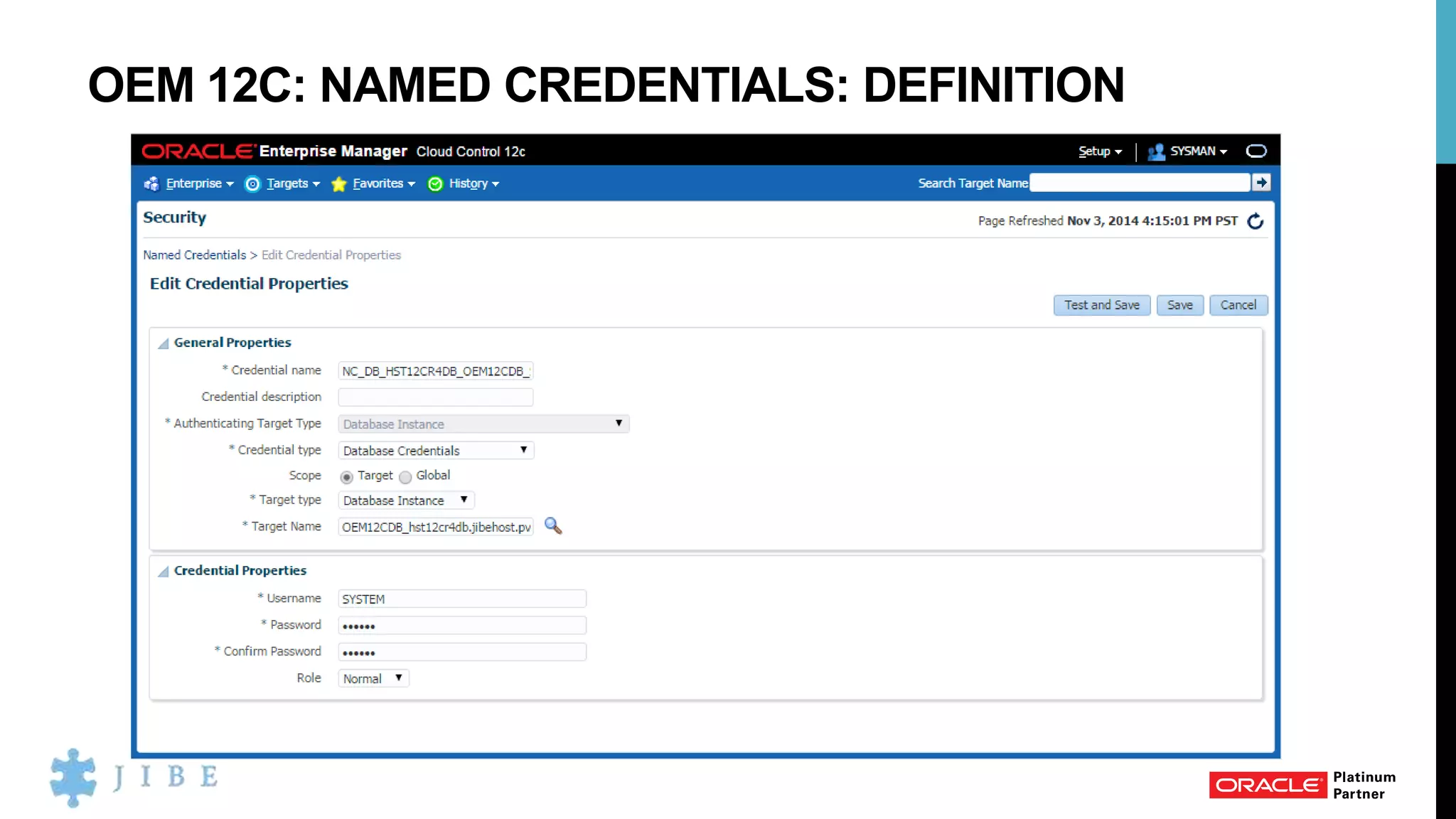Select the Target scope radio button

pos(346,477)
